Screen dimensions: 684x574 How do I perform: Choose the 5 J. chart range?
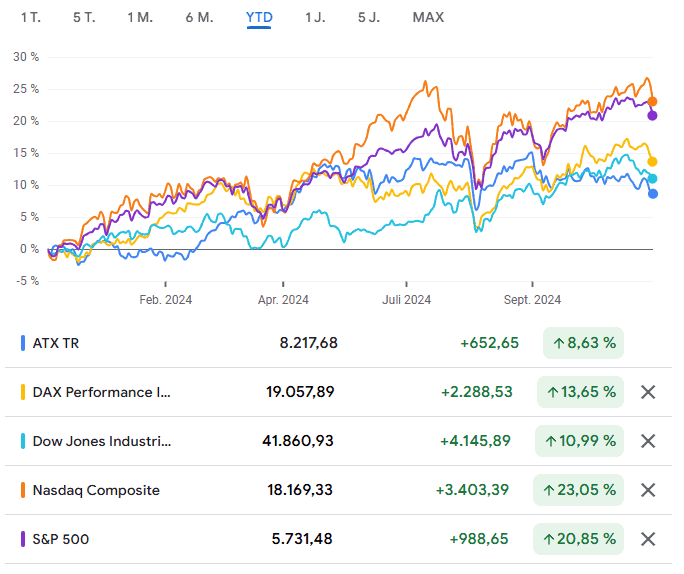click(368, 18)
